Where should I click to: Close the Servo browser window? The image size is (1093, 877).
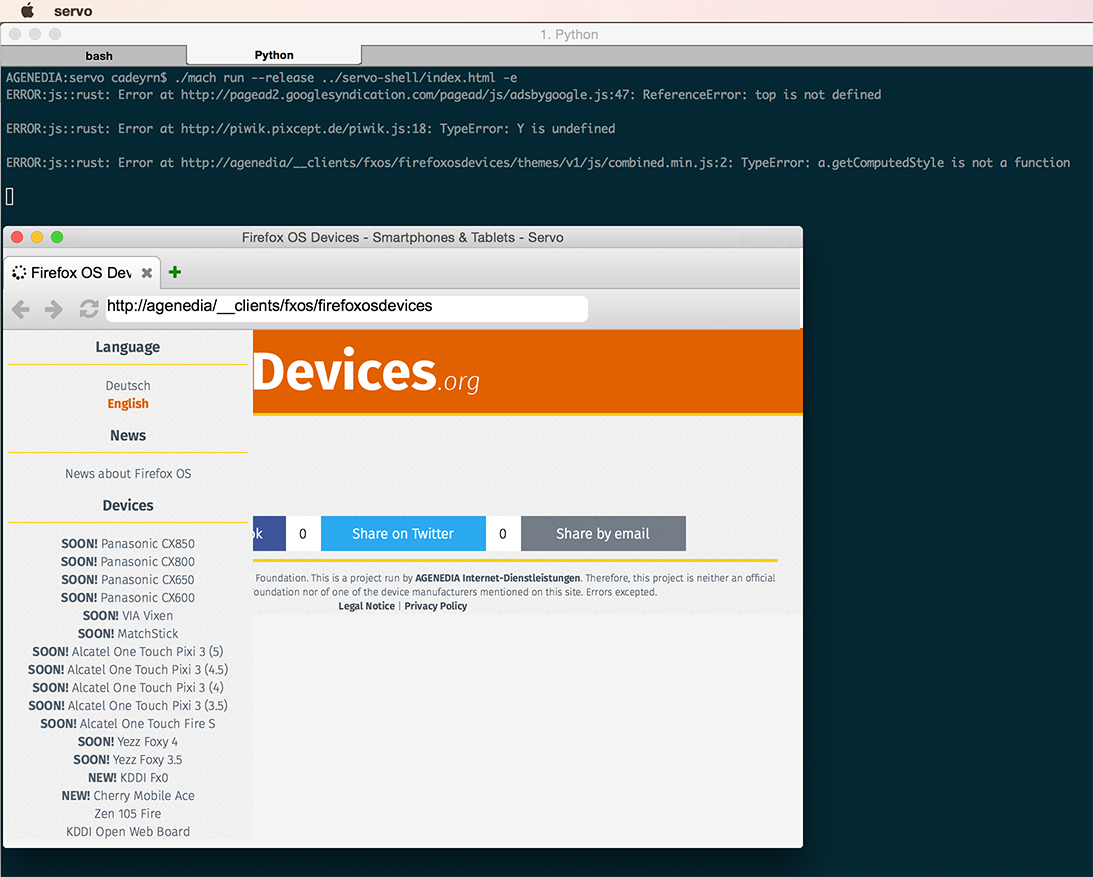pos(17,237)
